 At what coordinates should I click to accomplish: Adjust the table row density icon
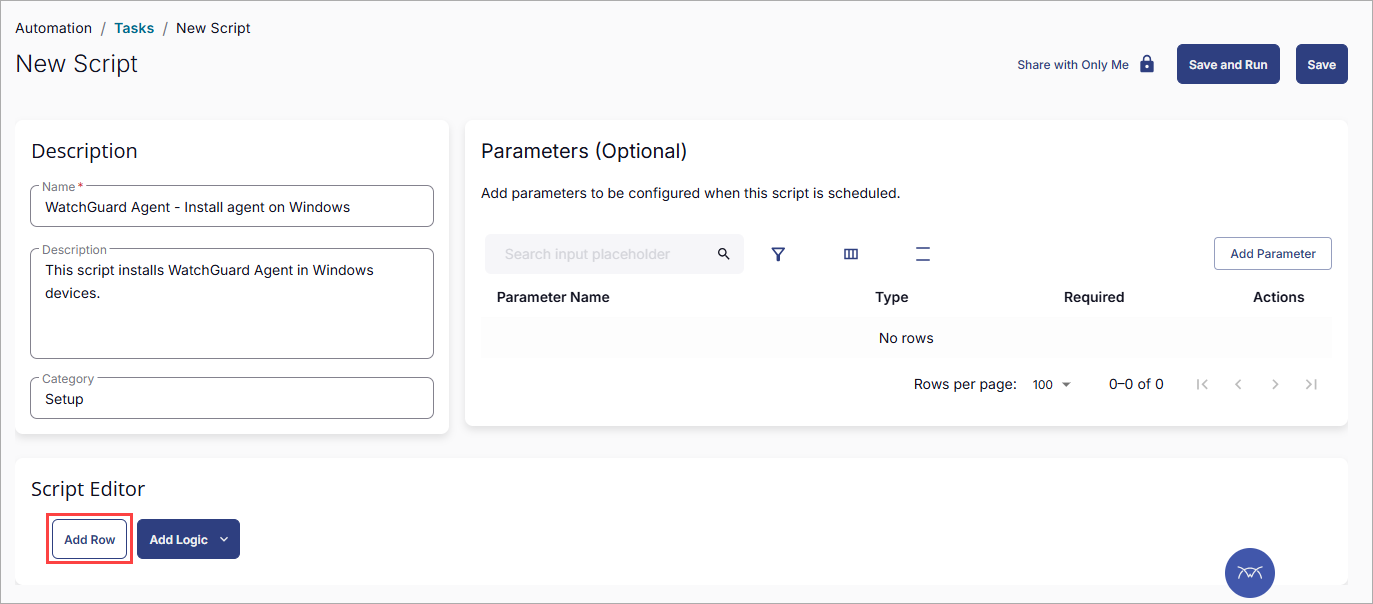click(922, 254)
